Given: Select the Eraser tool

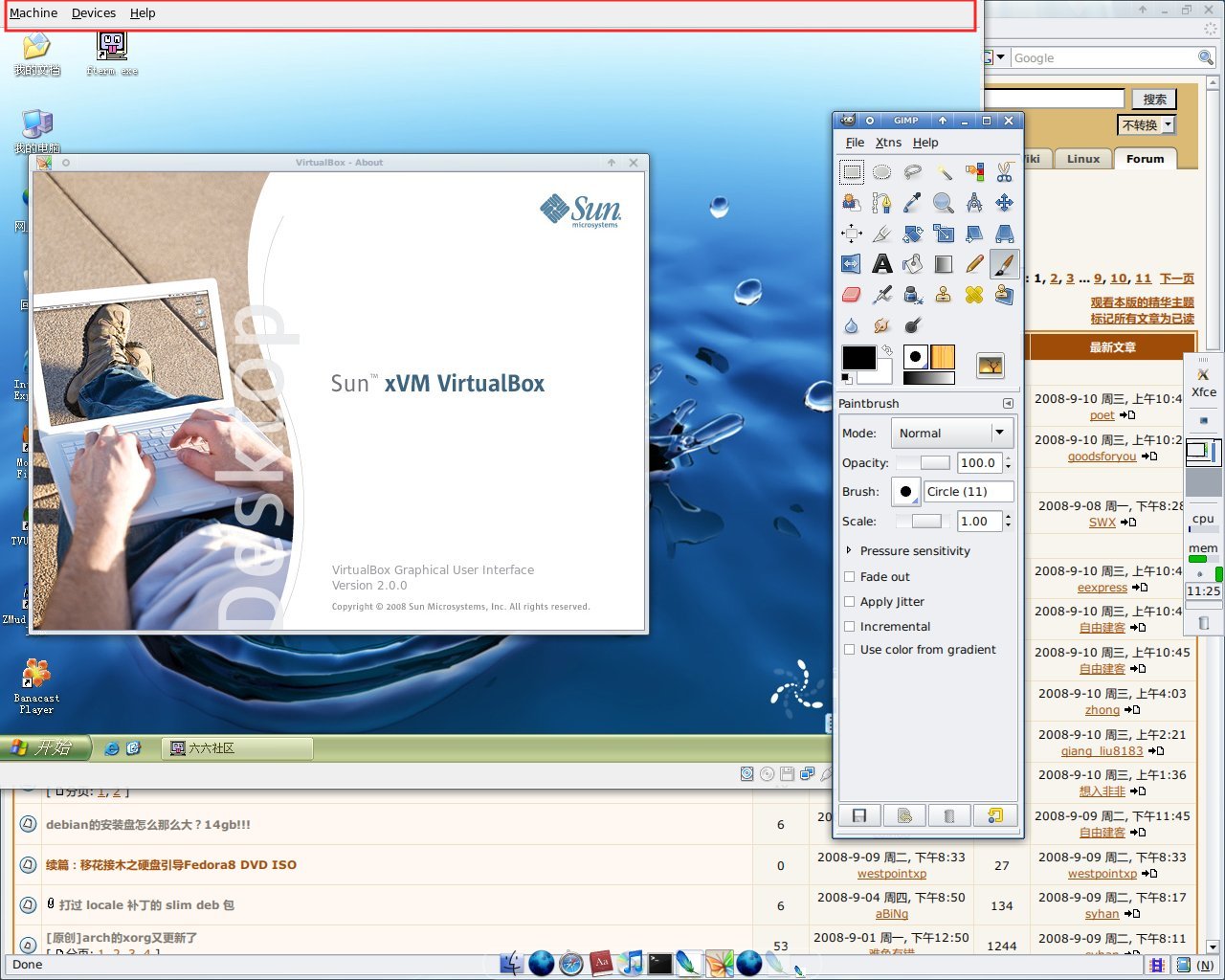Looking at the screenshot, I should (852, 295).
